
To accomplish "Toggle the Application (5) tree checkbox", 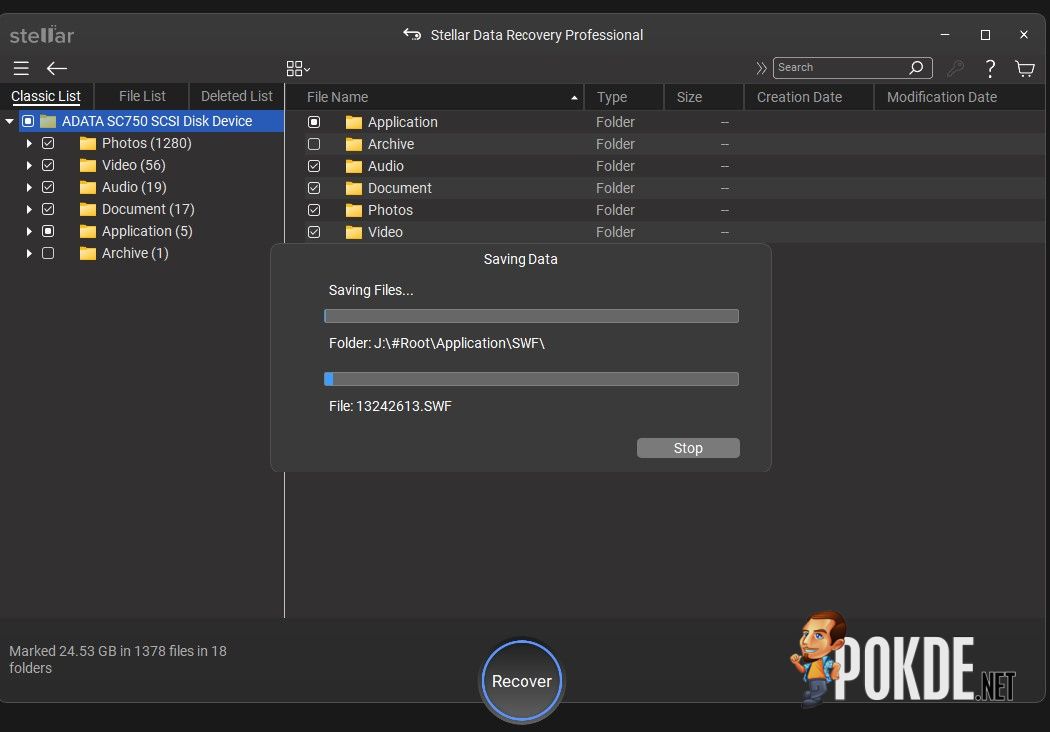I will click(x=48, y=232).
